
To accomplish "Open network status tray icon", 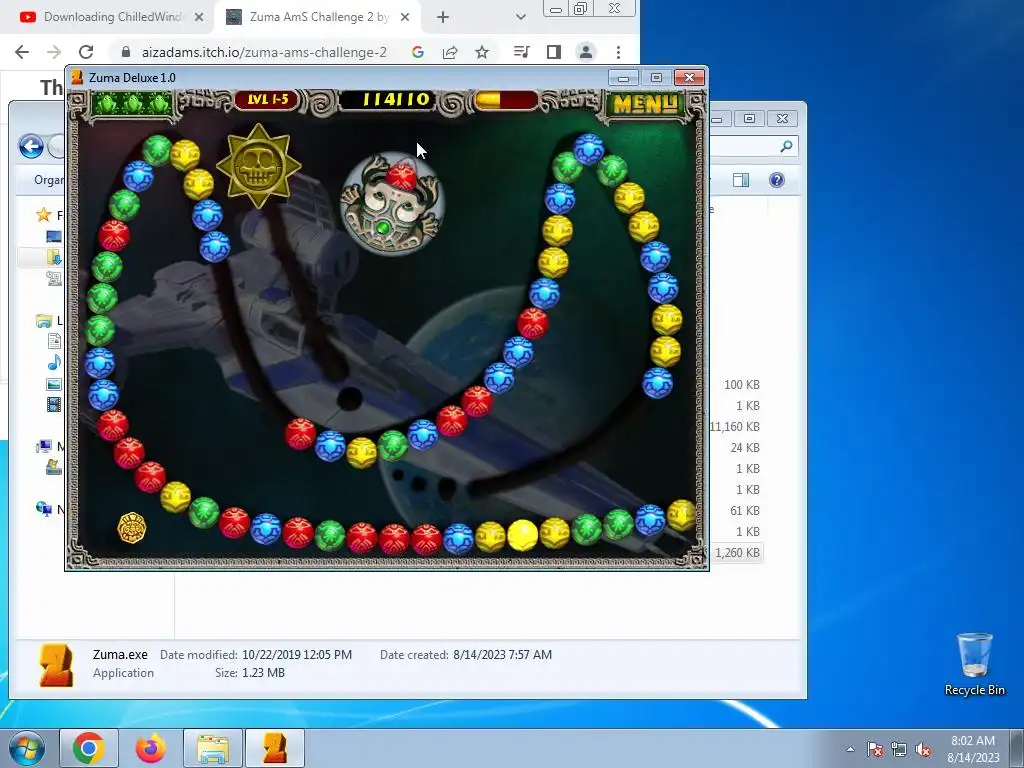I will click(x=899, y=749).
